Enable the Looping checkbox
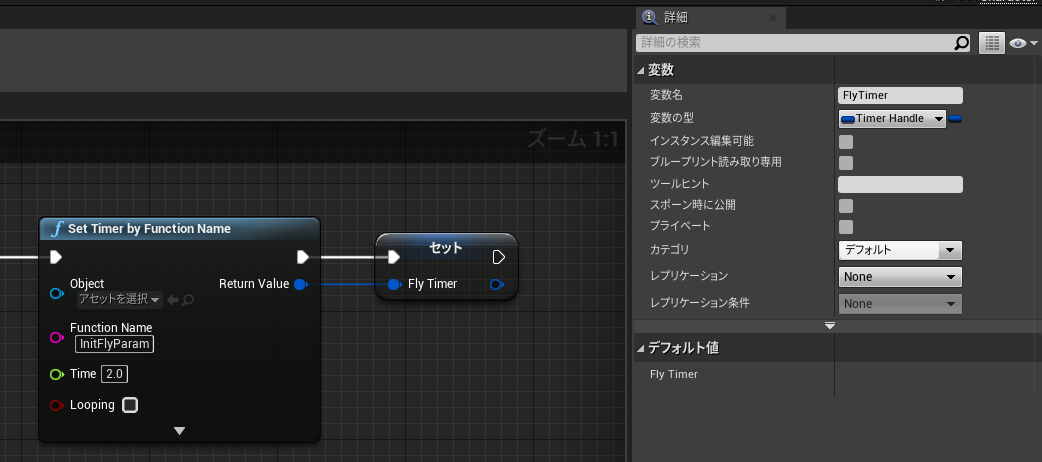This screenshot has height=462, width=1042. [x=130, y=405]
